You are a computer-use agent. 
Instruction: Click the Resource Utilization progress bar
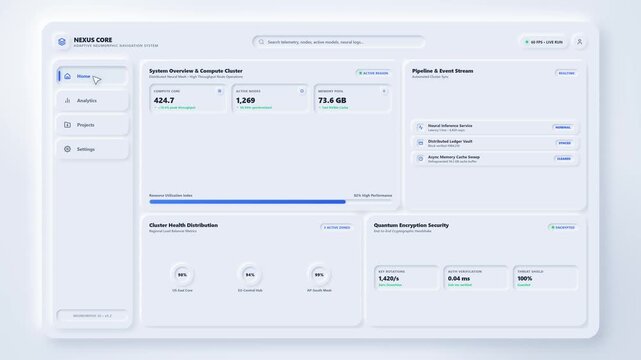pos(271,201)
